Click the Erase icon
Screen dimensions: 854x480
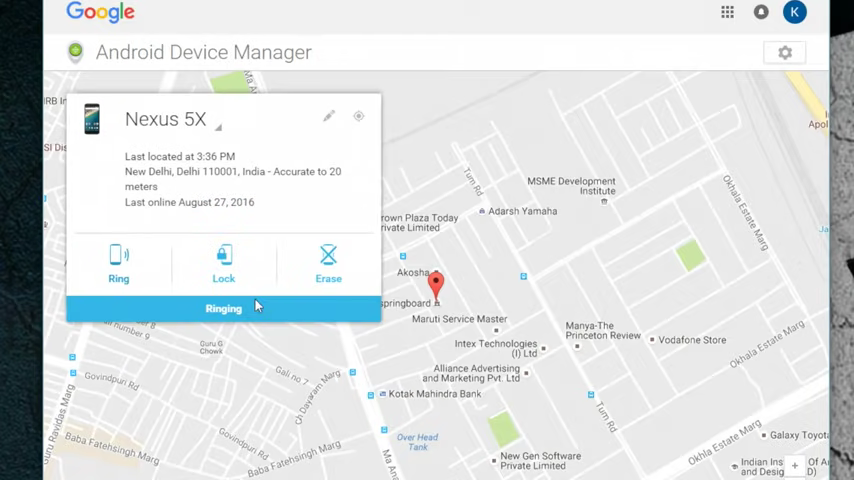[328, 254]
